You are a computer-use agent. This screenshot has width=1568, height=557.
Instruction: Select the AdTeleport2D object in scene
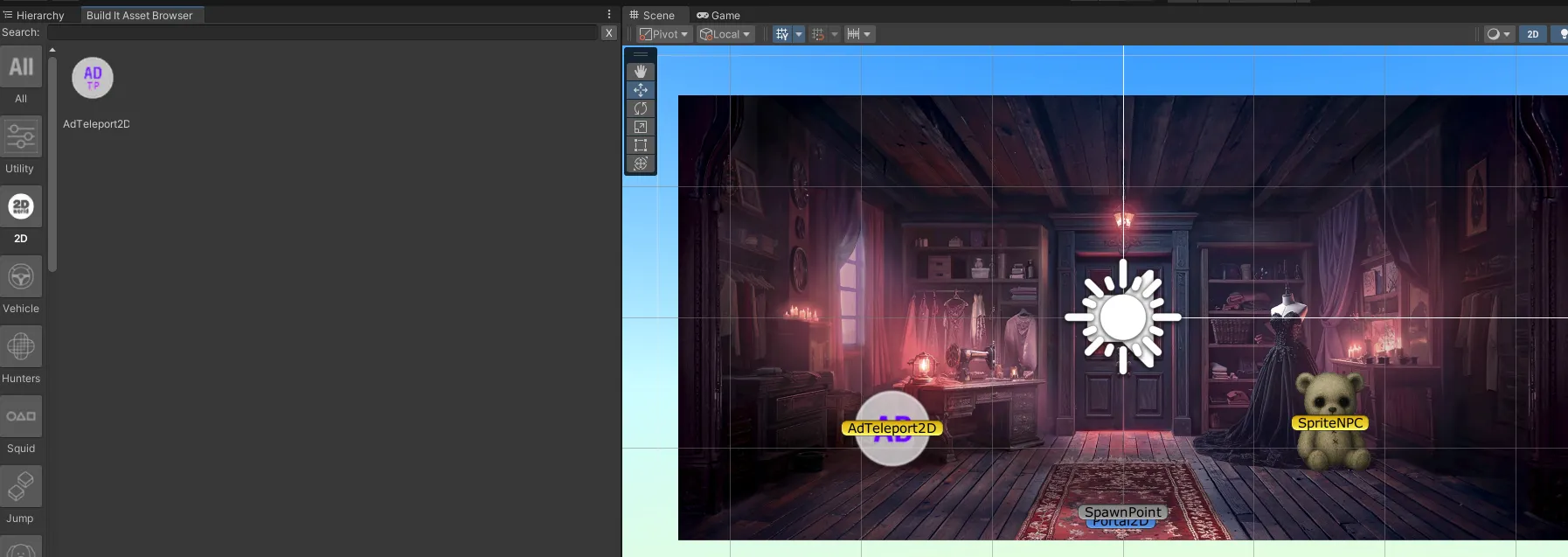coord(892,428)
